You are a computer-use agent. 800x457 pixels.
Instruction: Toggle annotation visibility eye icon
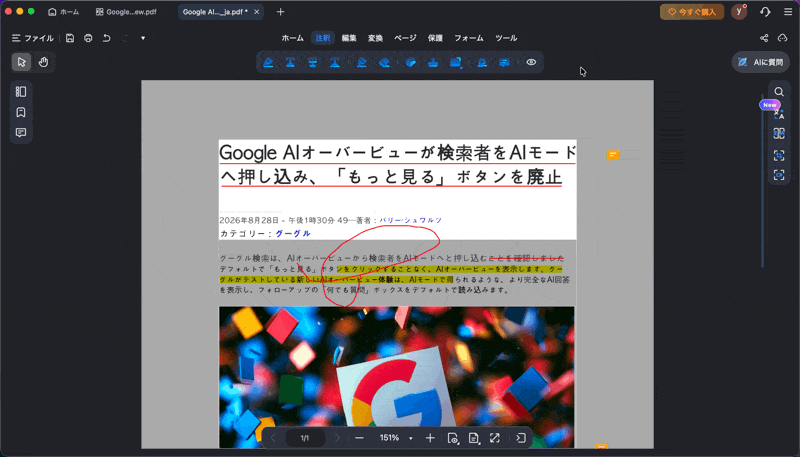pyautogui.click(x=531, y=62)
